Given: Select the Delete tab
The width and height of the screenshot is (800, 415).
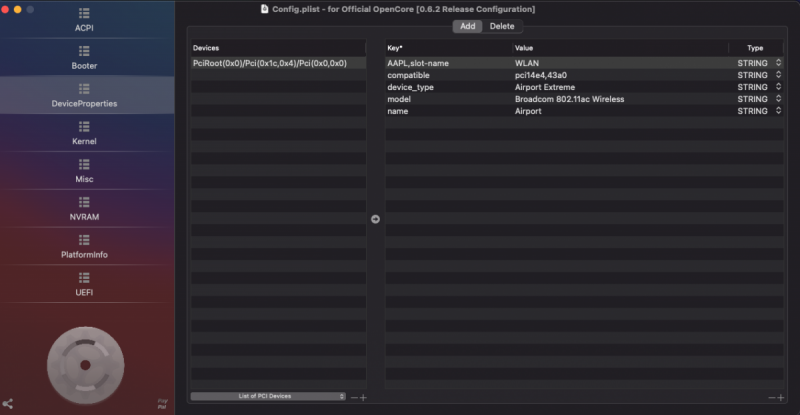Looking at the screenshot, I should click(x=502, y=26).
